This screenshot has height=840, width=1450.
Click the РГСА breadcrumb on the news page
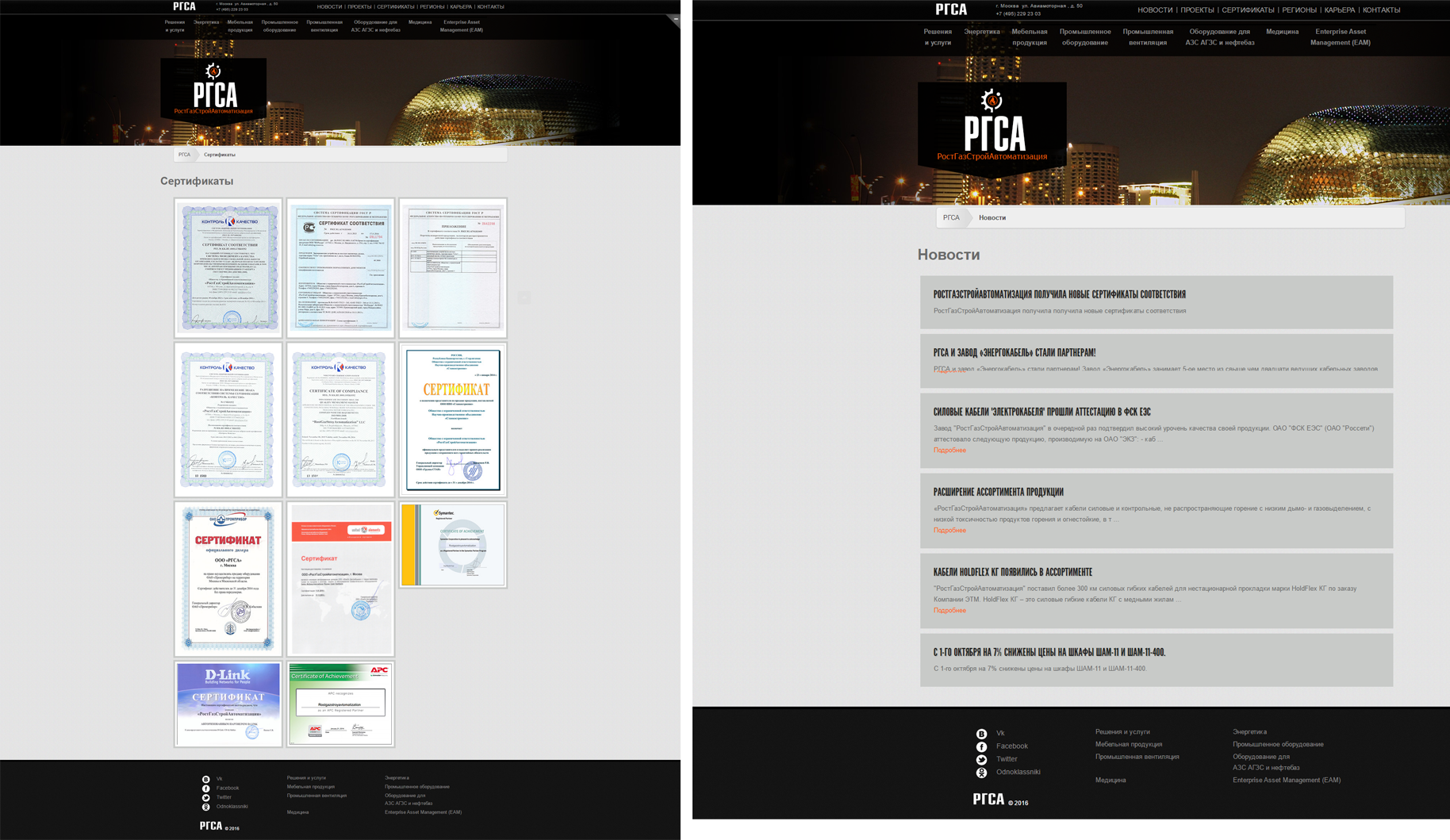point(951,217)
